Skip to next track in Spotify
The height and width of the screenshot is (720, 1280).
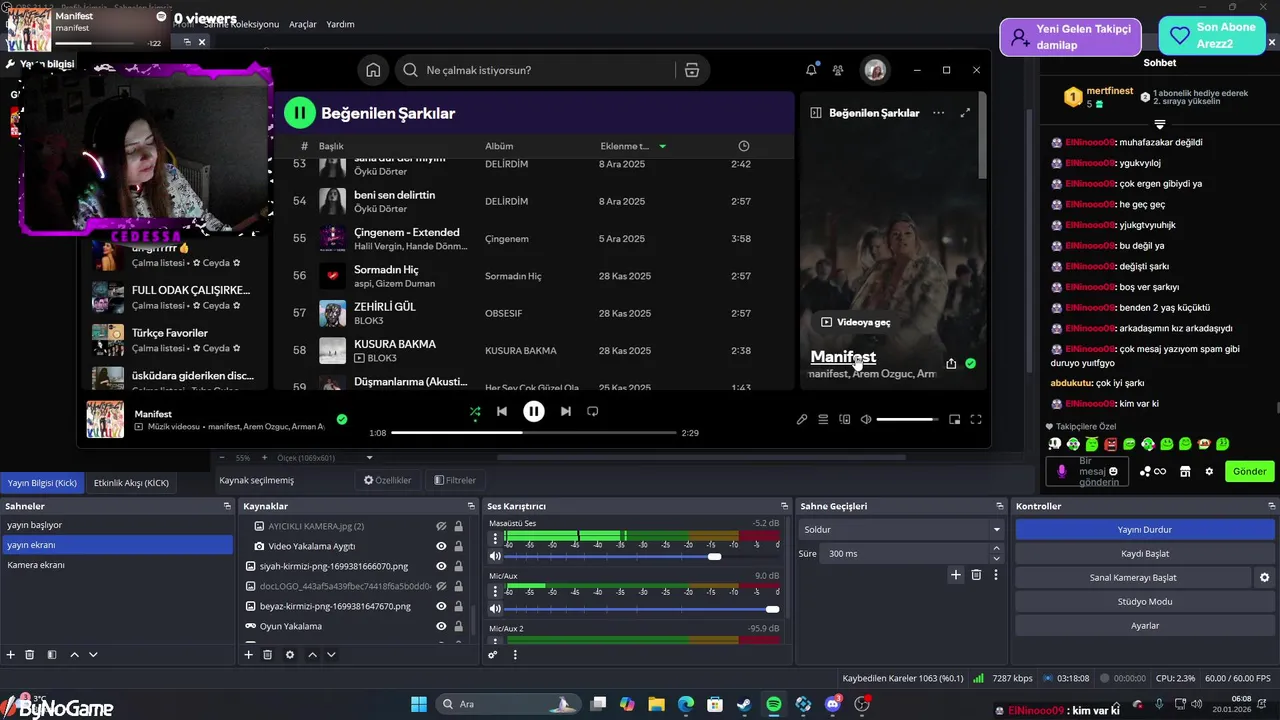click(566, 411)
